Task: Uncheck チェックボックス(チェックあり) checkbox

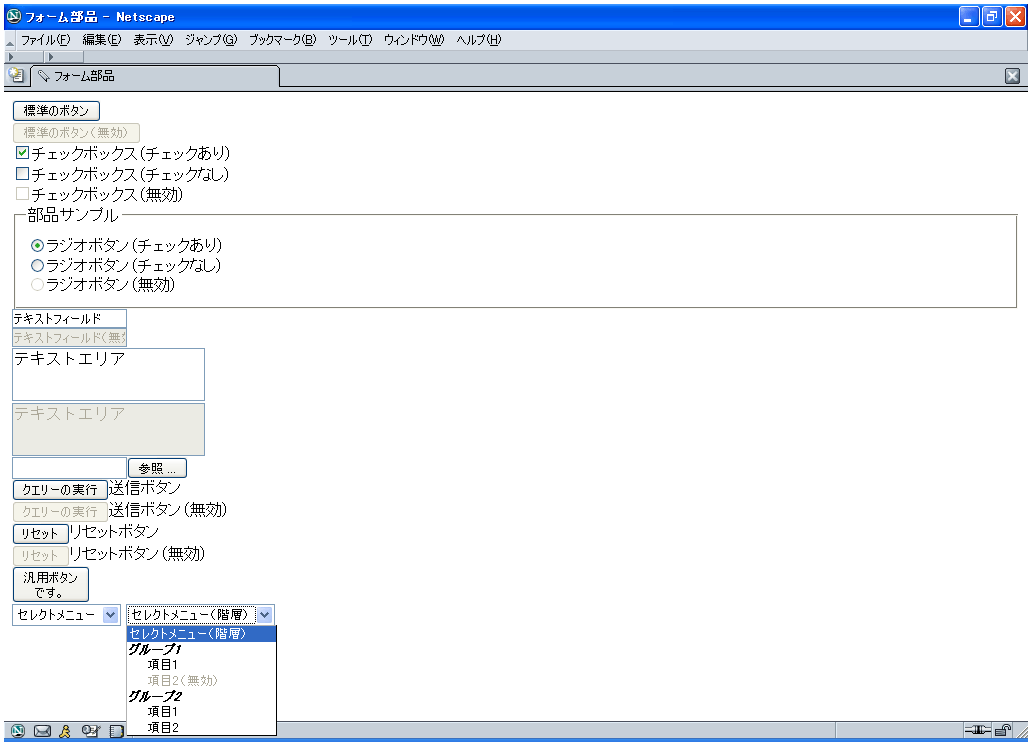Action: [22, 153]
